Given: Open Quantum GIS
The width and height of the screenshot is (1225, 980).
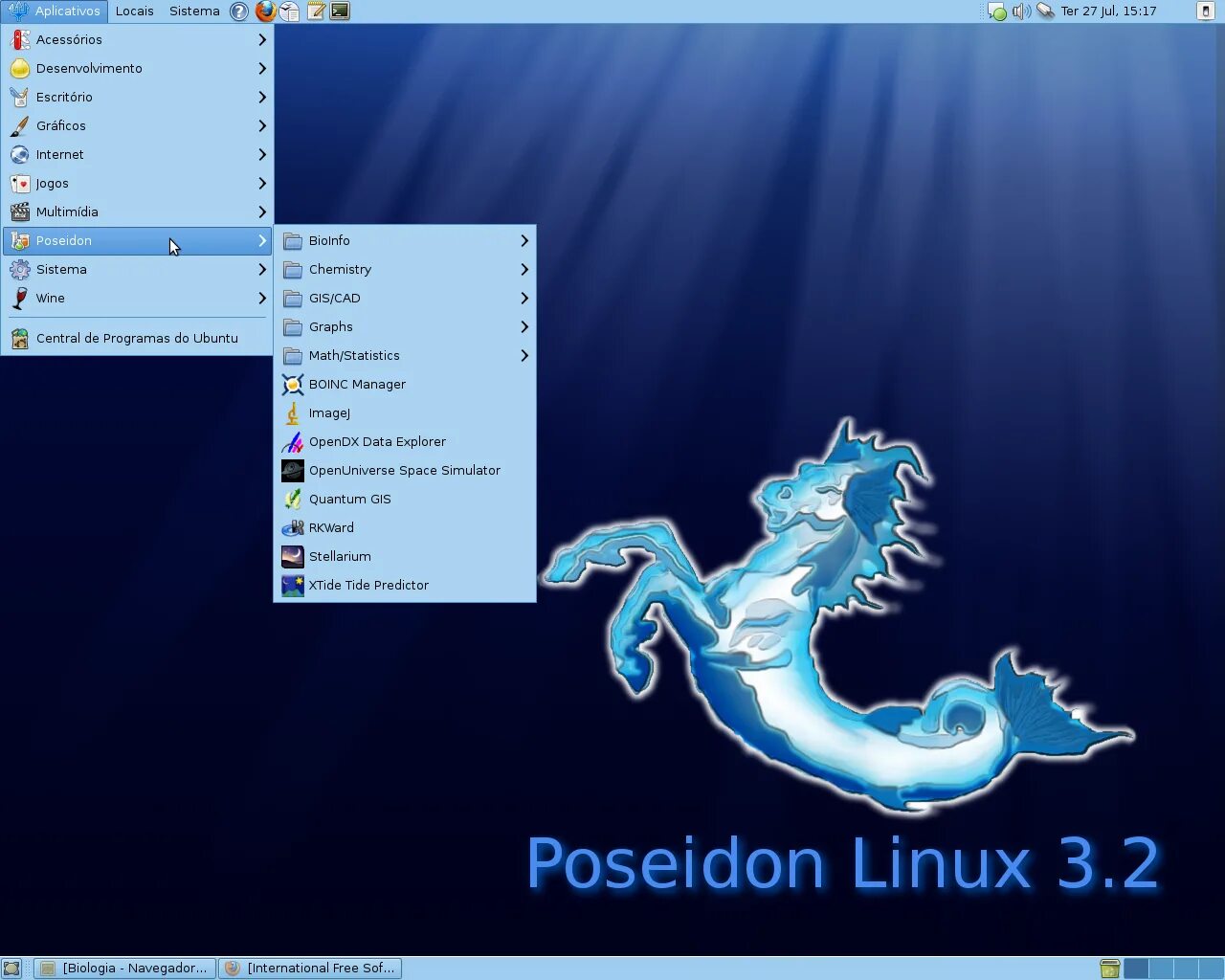Looking at the screenshot, I should (x=405, y=499).
